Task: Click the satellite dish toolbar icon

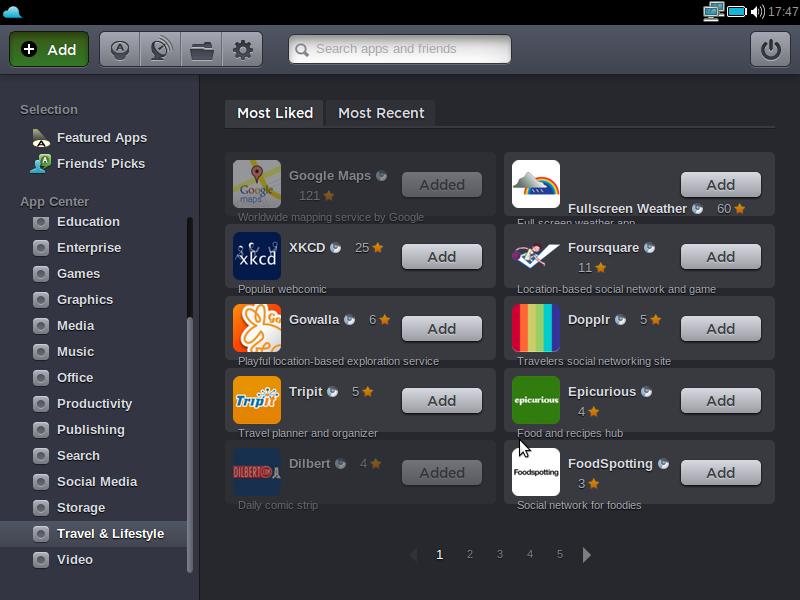Action: pos(160,49)
